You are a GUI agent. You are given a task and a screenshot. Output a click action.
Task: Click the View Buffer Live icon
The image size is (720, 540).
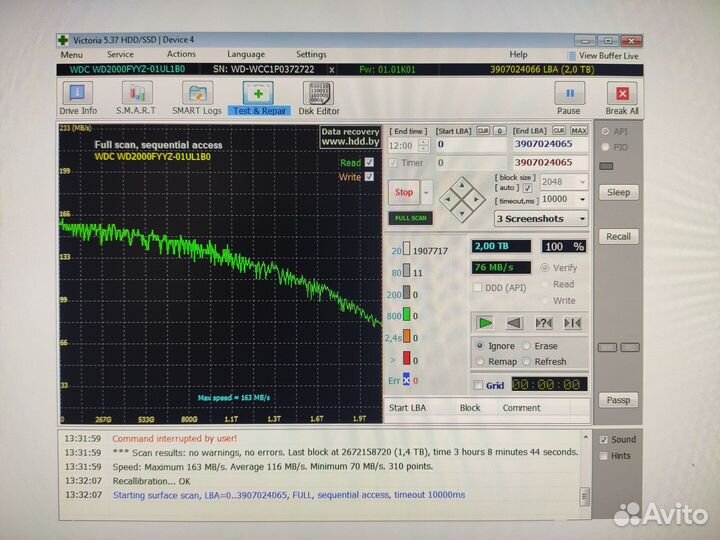click(x=573, y=55)
